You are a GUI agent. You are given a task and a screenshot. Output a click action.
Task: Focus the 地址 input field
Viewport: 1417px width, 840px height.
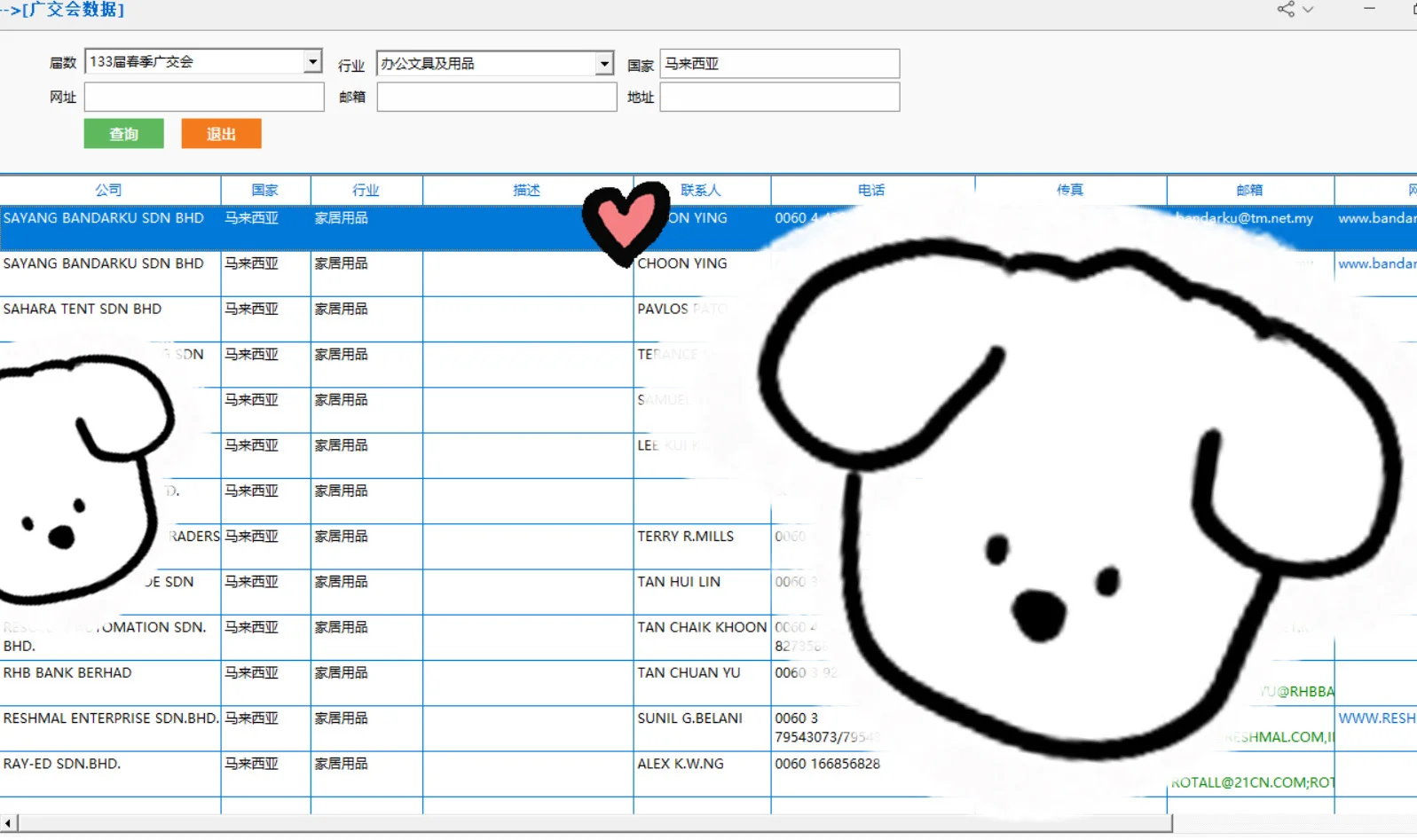pos(780,97)
